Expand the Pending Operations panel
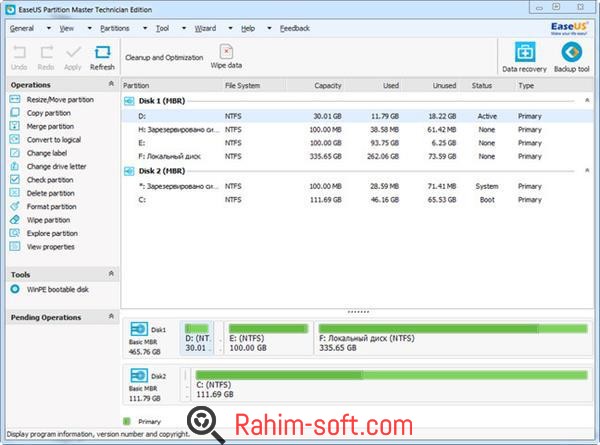Viewport: 600px width, 445px height. pyautogui.click(x=110, y=317)
